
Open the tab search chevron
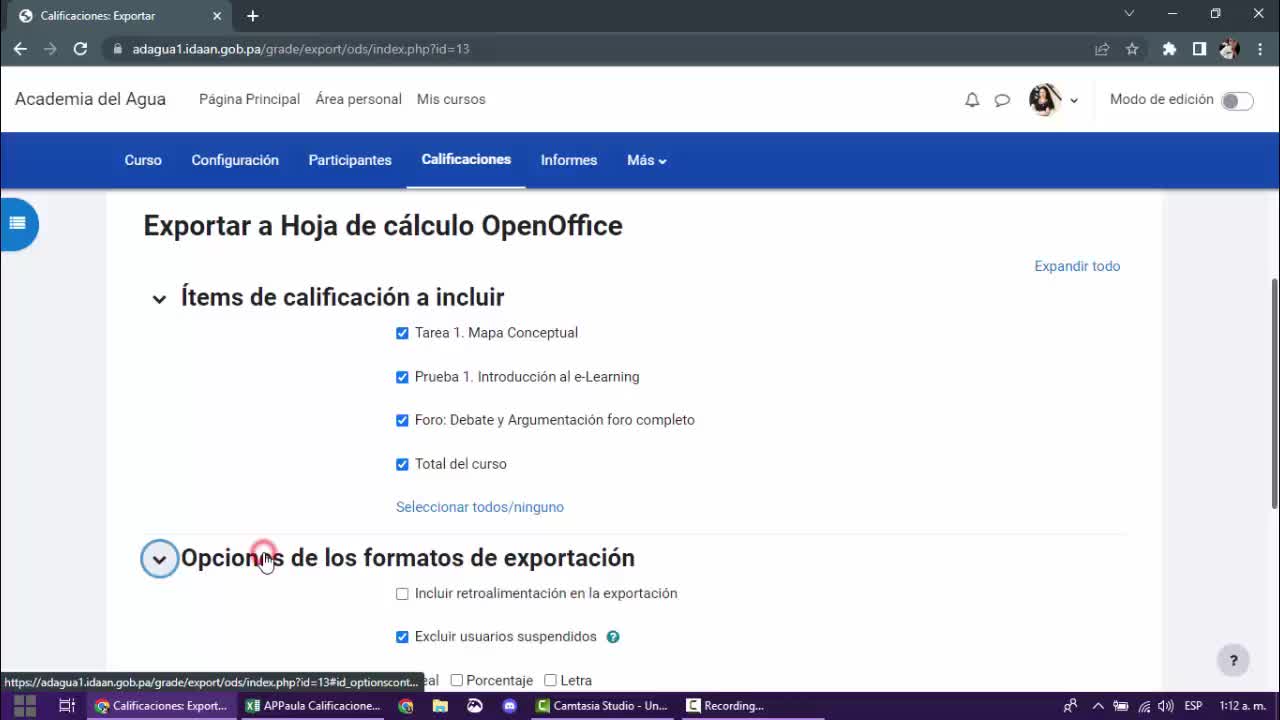[1129, 14]
